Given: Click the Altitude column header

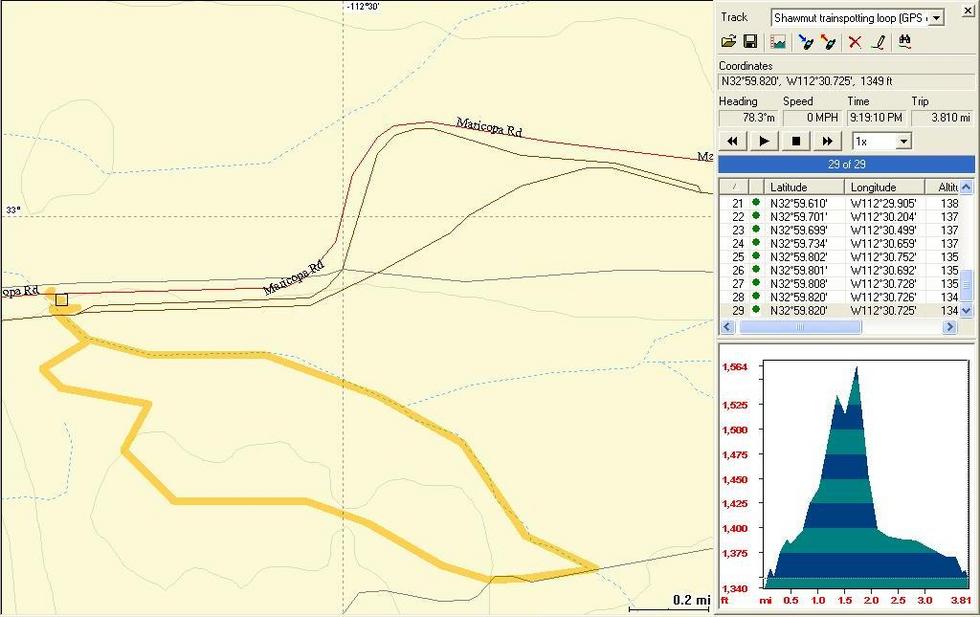Looking at the screenshot, I should click(942, 187).
